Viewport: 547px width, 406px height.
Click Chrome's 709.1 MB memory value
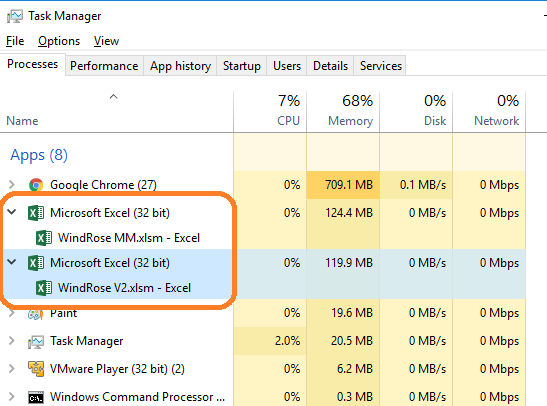349,185
